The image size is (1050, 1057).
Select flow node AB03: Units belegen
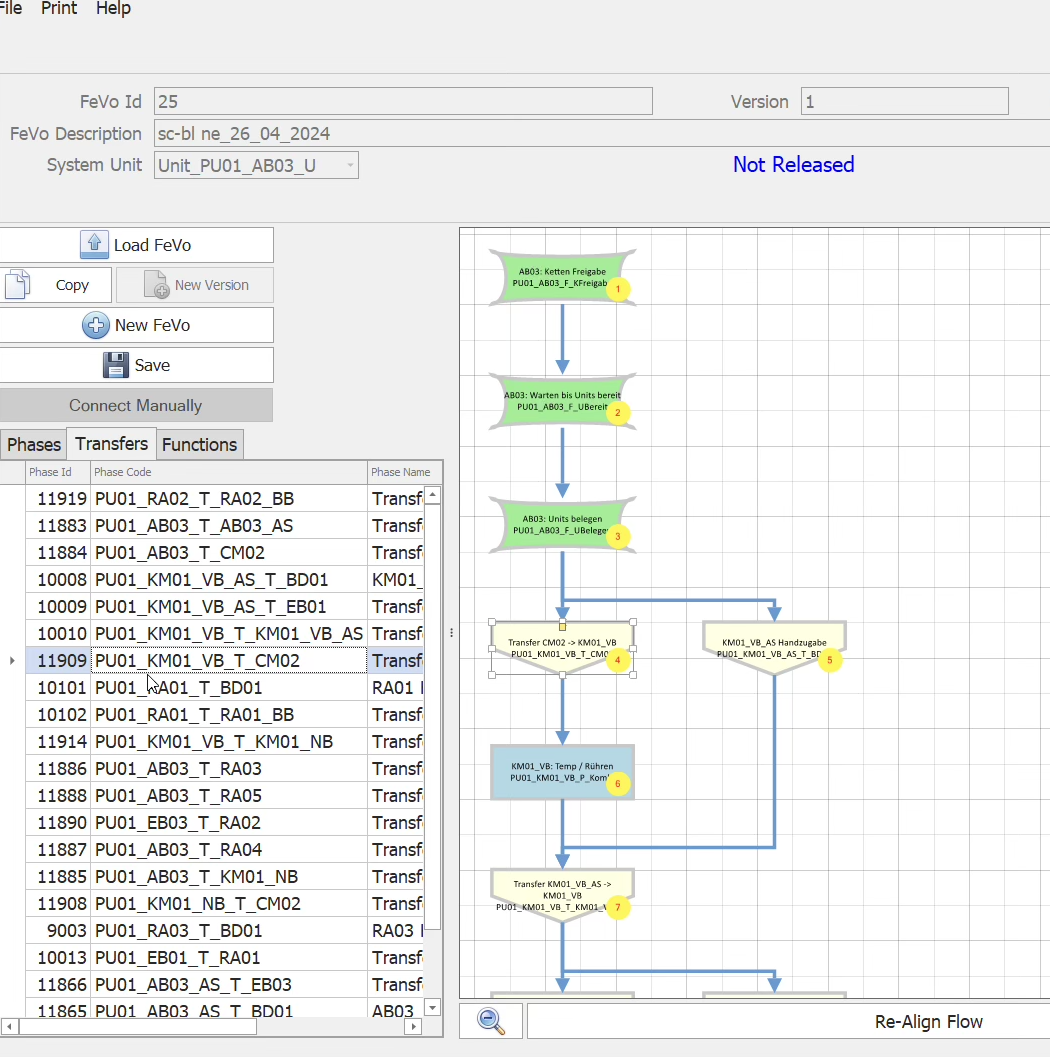[x=561, y=524]
